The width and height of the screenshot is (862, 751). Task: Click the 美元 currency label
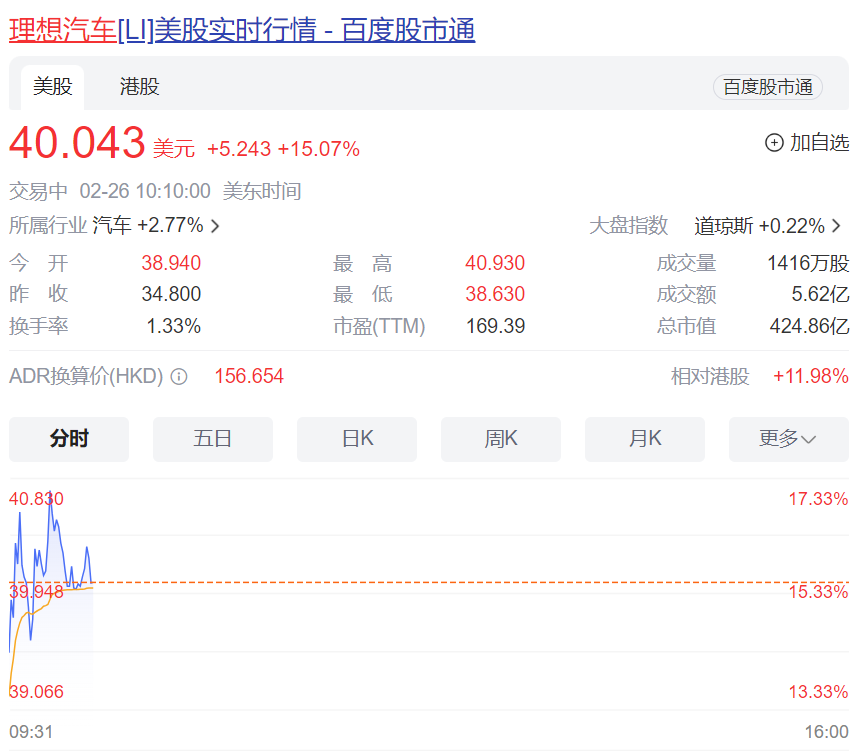[174, 149]
